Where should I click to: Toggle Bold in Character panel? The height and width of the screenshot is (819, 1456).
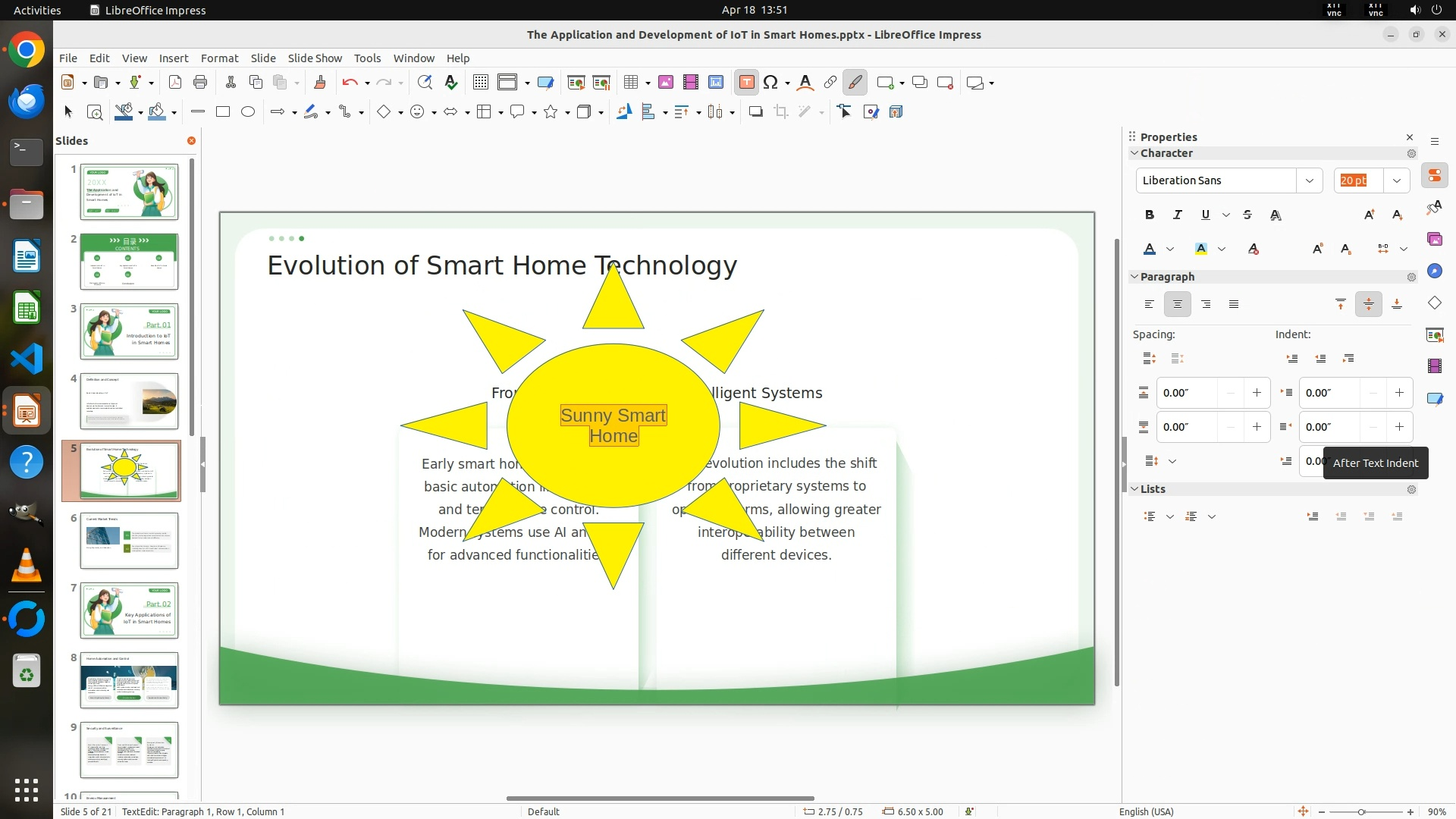pyautogui.click(x=1150, y=215)
